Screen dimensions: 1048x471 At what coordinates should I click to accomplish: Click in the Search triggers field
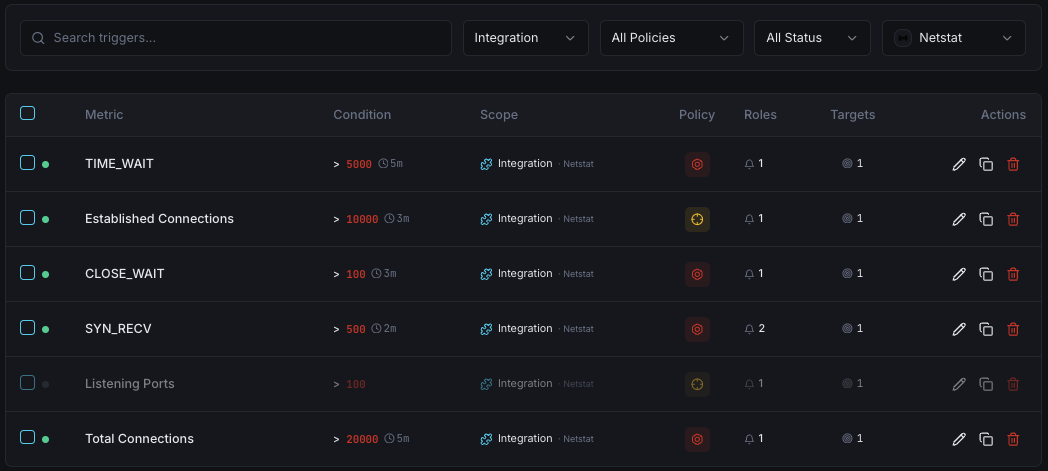point(236,38)
